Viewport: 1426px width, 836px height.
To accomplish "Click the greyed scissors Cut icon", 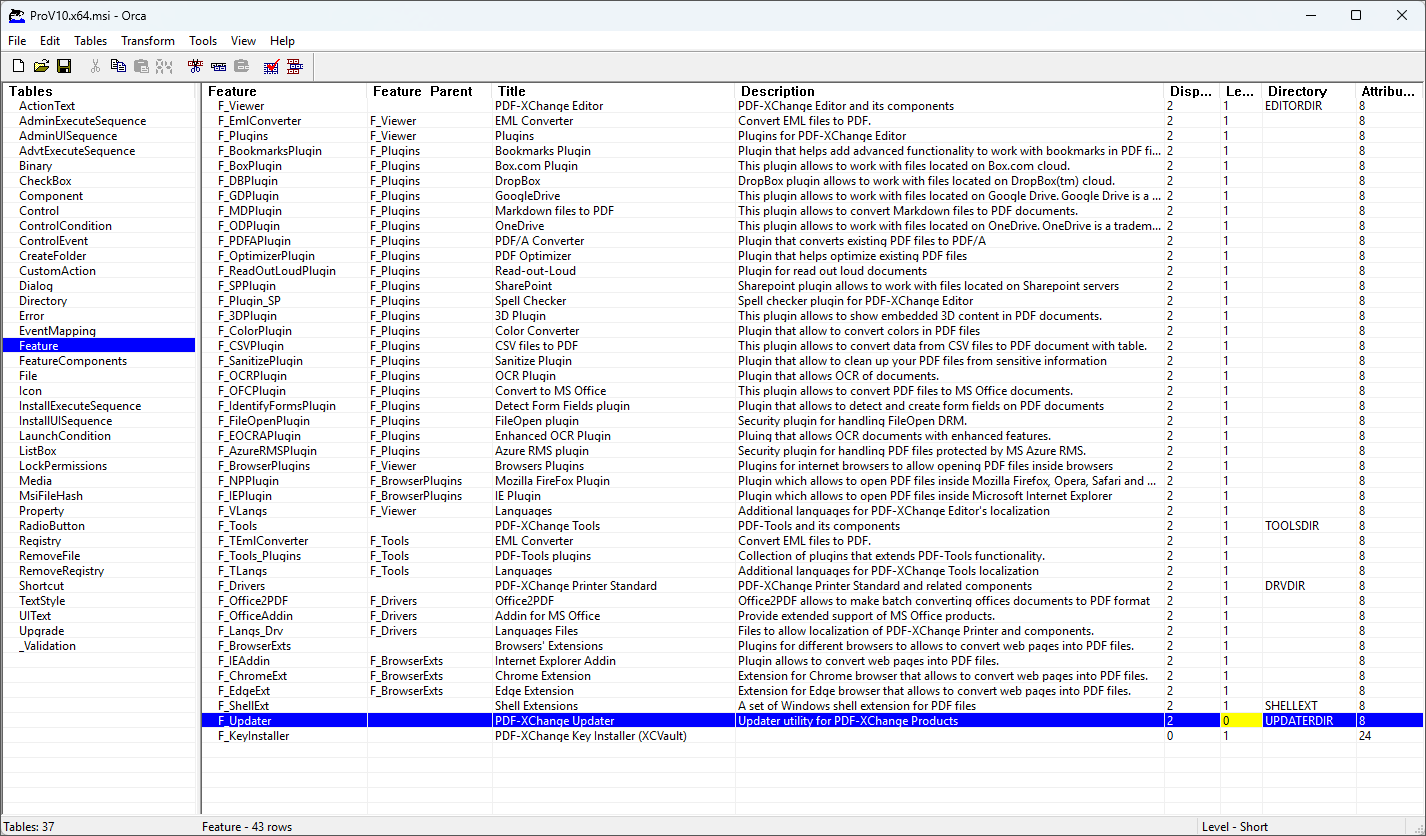I will click(95, 66).
